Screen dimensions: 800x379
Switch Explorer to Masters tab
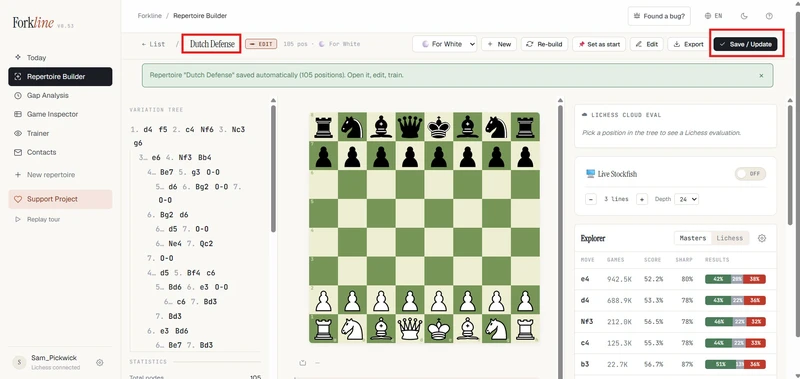click(x=693, y=238)
